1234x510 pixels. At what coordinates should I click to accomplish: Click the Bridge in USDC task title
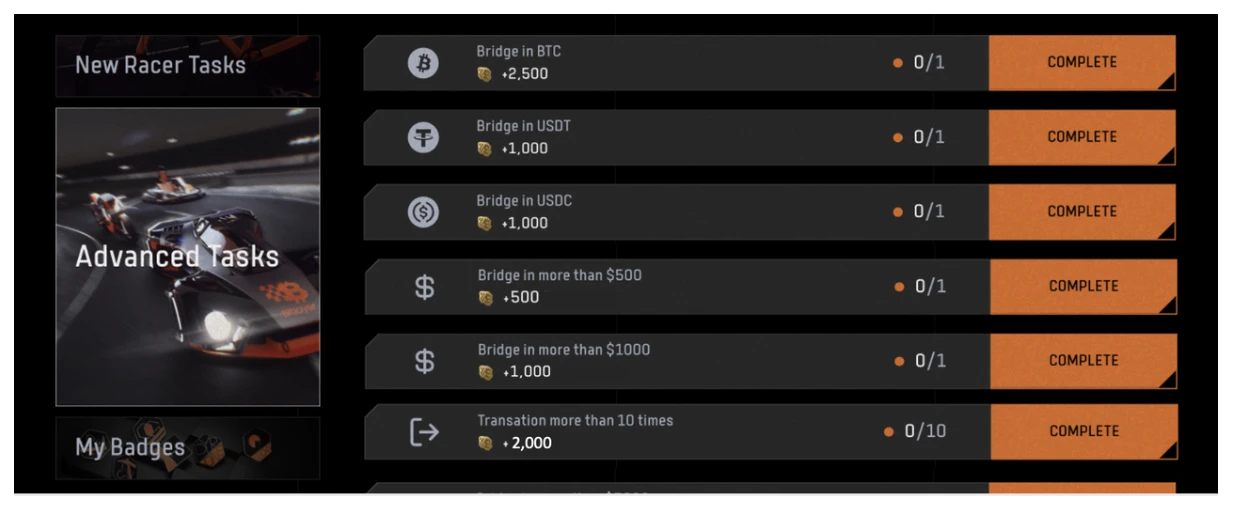[x=524, y=200]
